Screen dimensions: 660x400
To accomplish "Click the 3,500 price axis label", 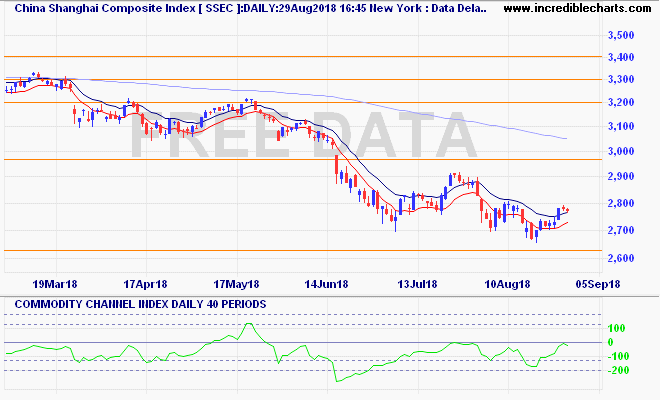I will tap(621, 35).
